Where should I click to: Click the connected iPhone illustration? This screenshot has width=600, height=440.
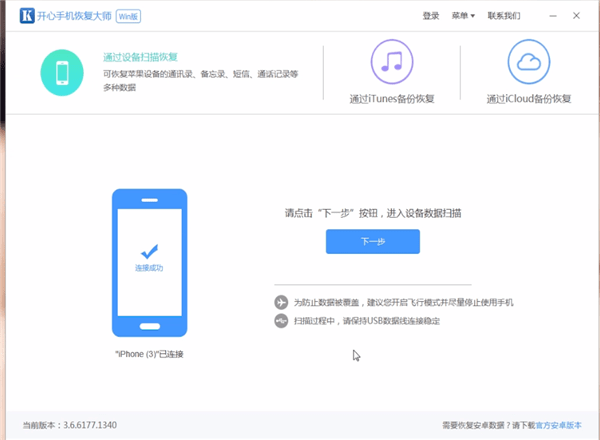[x=149, y=263]
